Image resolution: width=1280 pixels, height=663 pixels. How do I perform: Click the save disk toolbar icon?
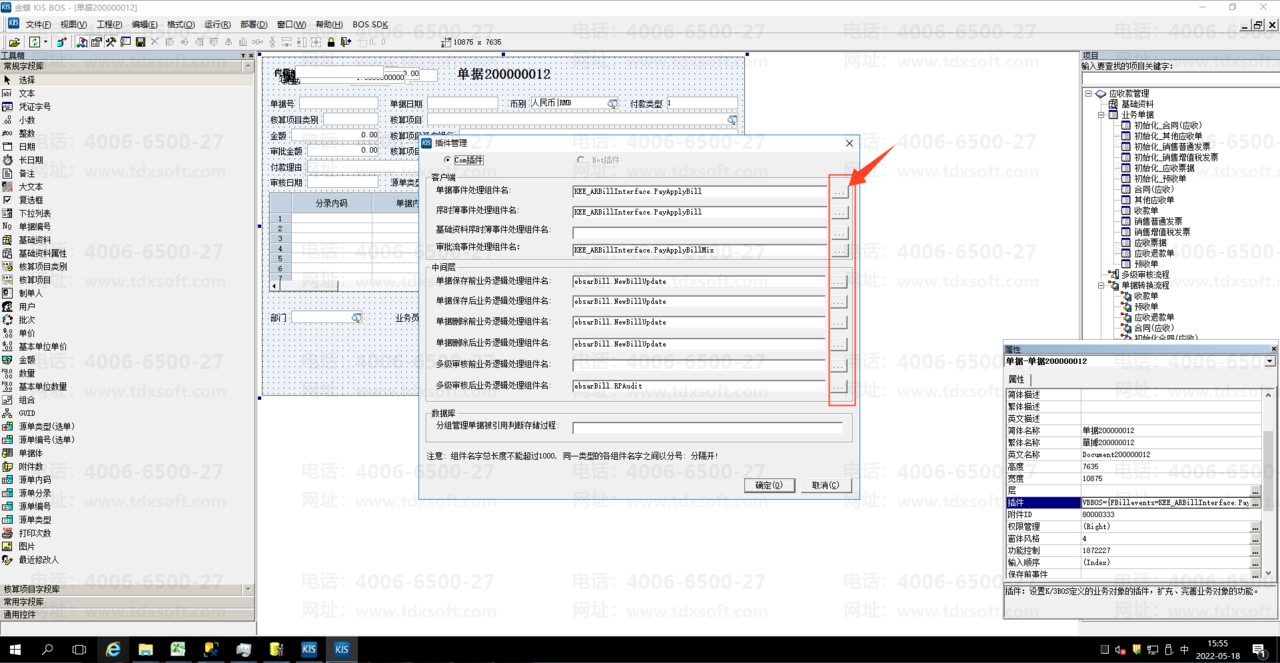[x=141, y=42]
